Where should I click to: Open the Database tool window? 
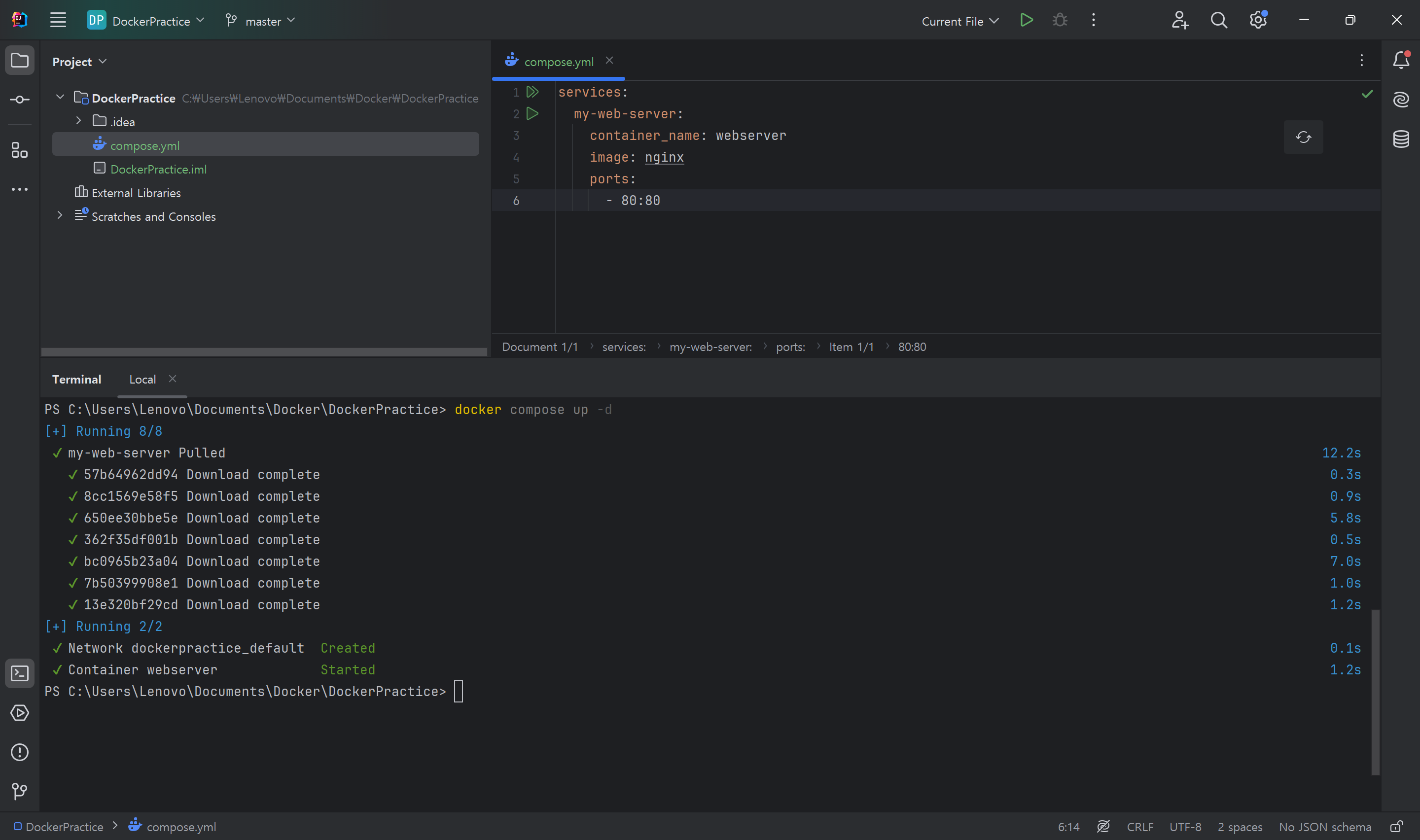click(1401, 139)
